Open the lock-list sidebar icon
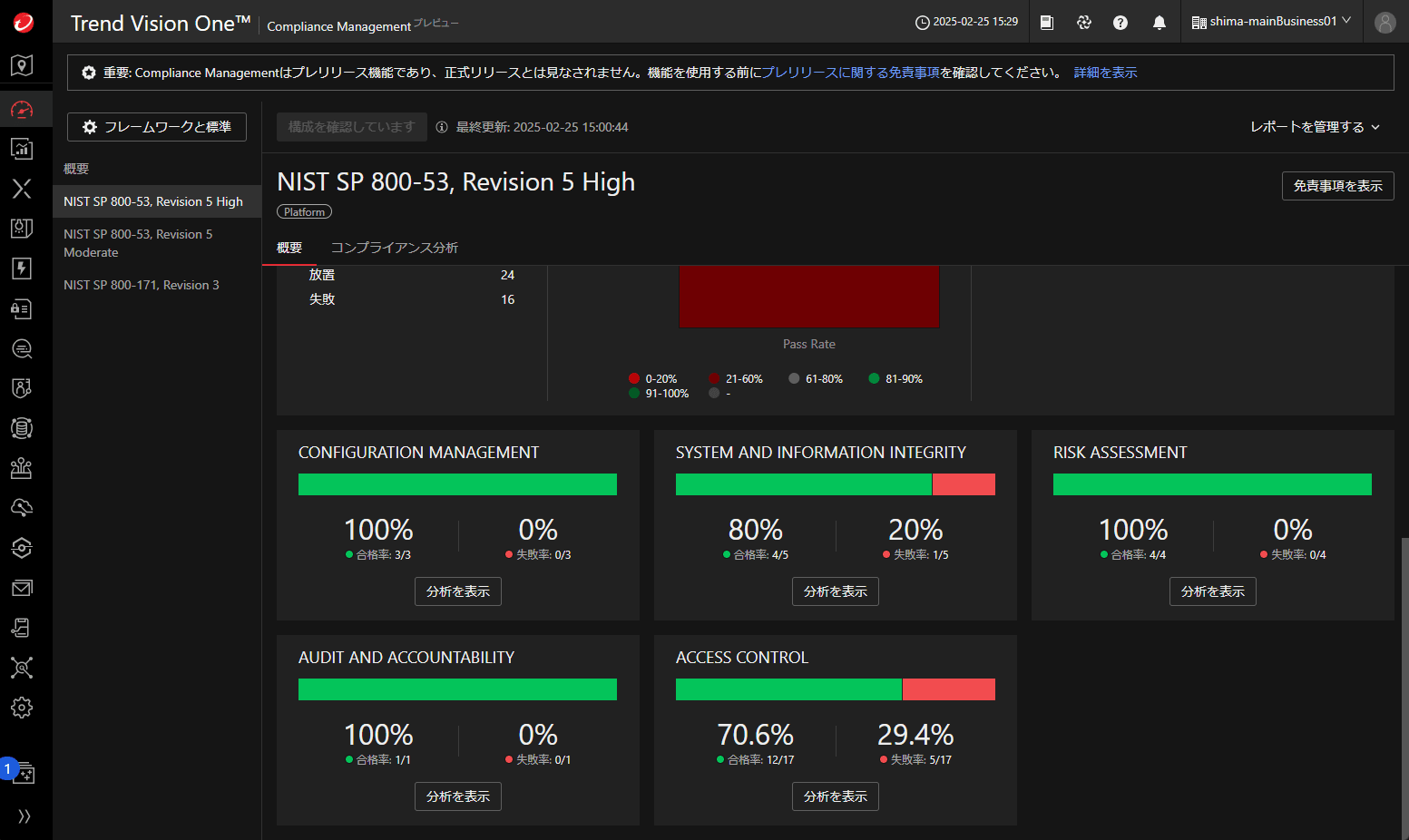 (22, 308)
